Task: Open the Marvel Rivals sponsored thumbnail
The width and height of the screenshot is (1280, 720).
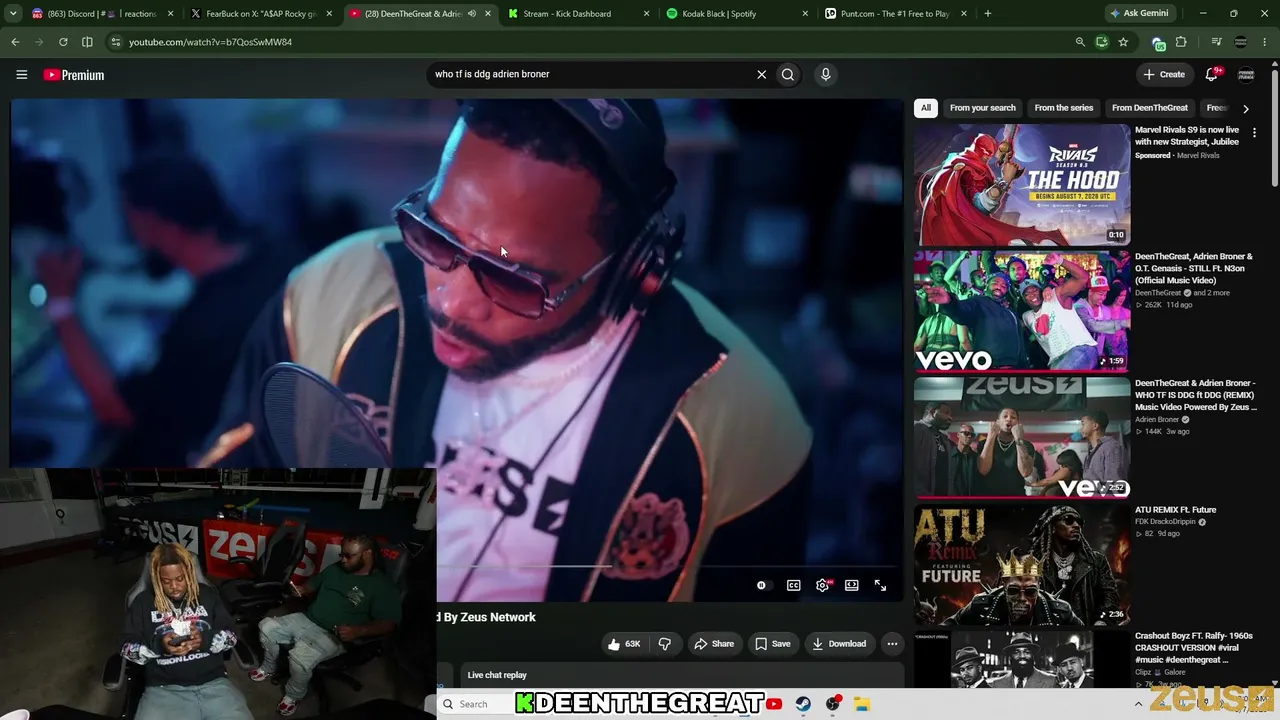Action: click(x=1022, y=184)
